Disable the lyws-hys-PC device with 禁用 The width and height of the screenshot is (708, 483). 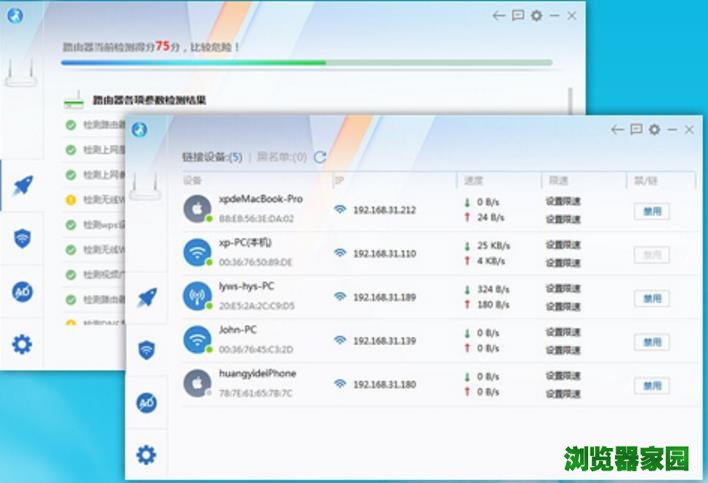(x=652, y=298)
